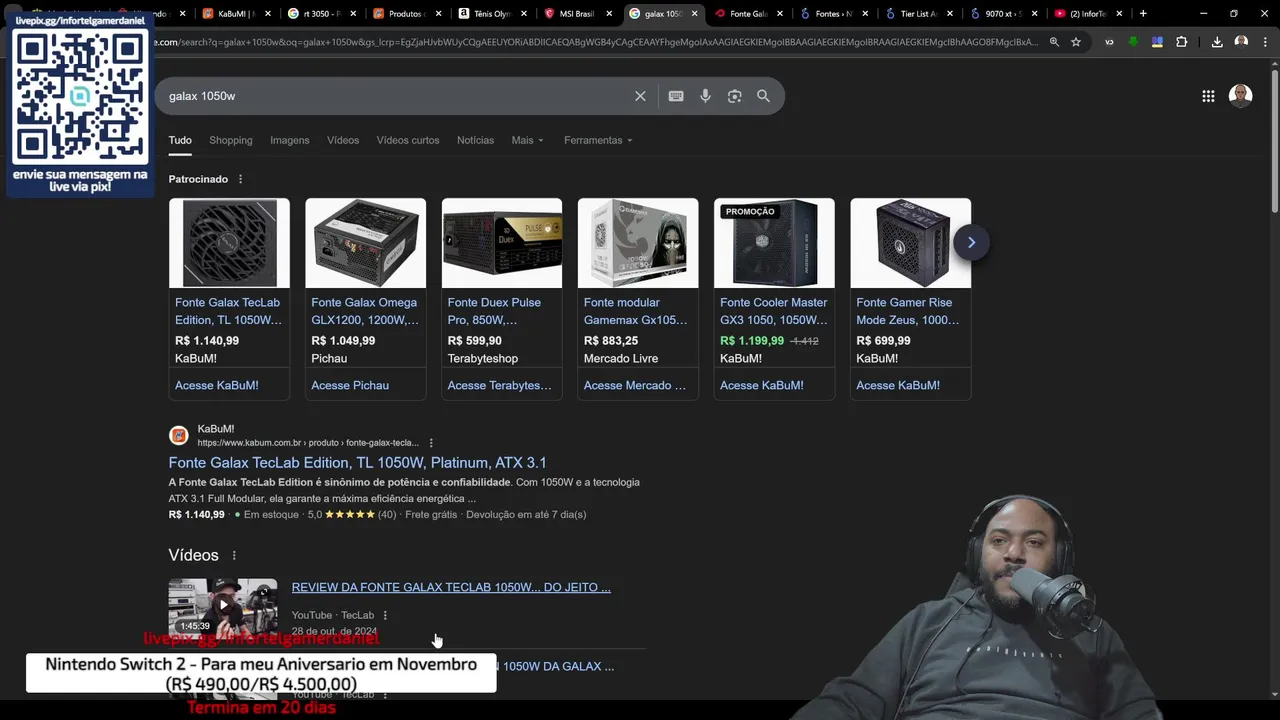Viewport: 1280px width, 720px height.
Task: Open options next to Vídeos heading
Action: click(x=234, y=555)
